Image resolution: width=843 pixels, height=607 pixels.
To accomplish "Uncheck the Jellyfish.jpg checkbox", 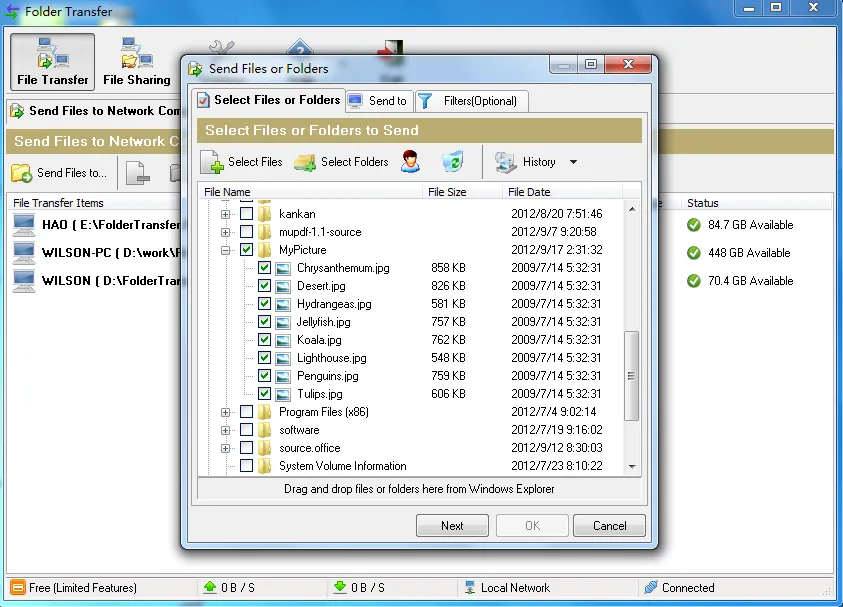I will [264, 322].
